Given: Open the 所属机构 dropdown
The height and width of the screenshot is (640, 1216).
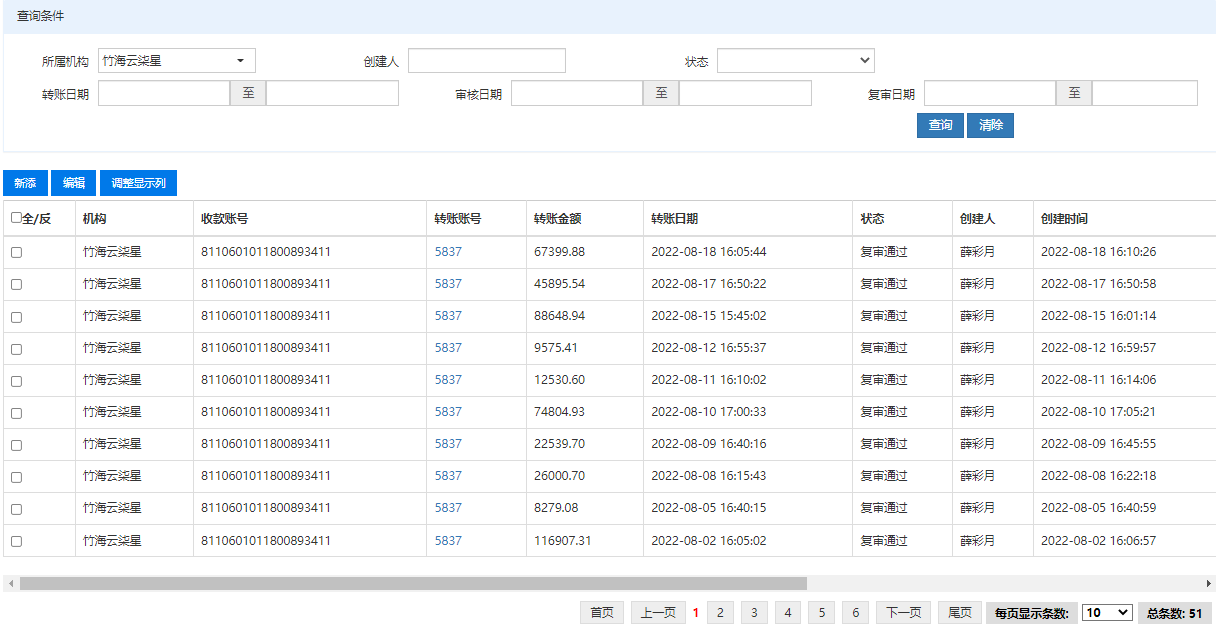Looking at the screenshot, I should click(177, 61).
